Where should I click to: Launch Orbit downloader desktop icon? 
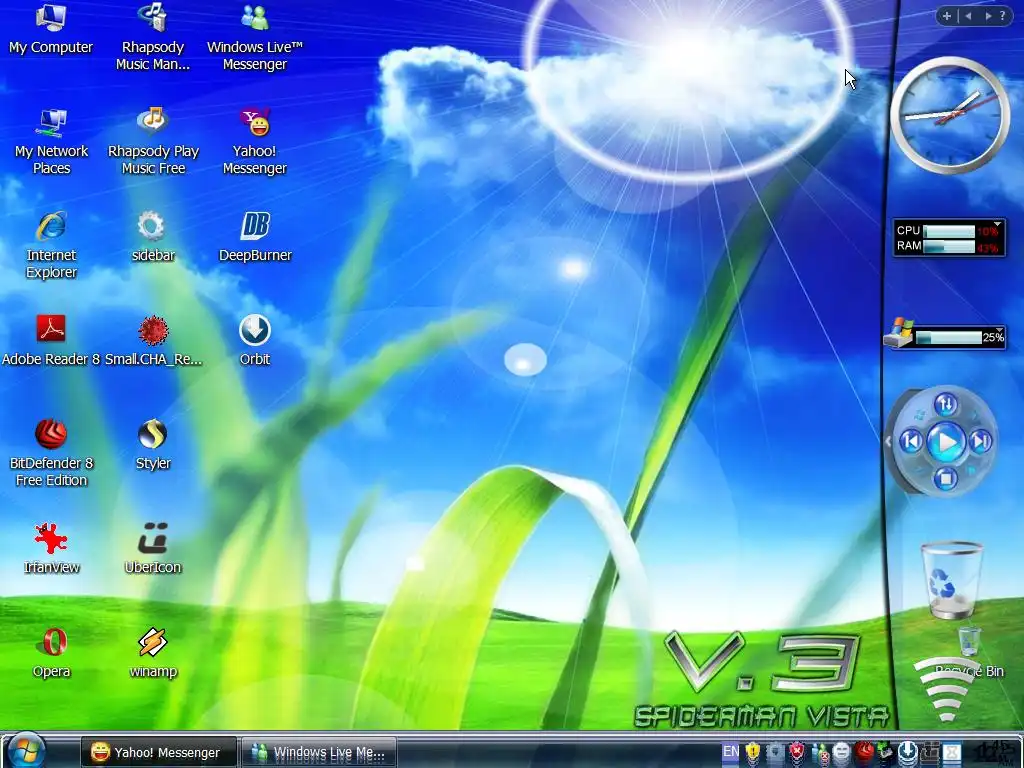click(255, 340)
